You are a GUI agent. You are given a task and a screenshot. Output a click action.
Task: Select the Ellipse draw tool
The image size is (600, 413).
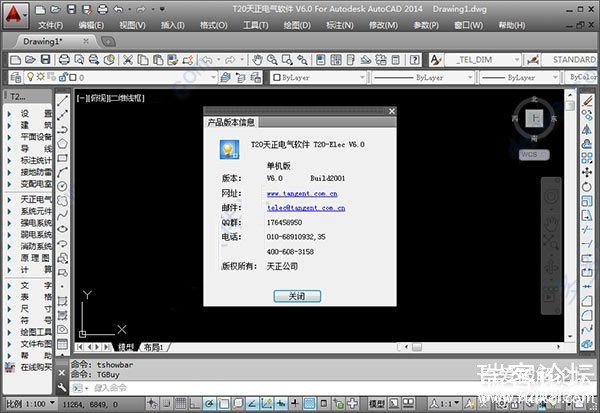click(x=62, y=229)
